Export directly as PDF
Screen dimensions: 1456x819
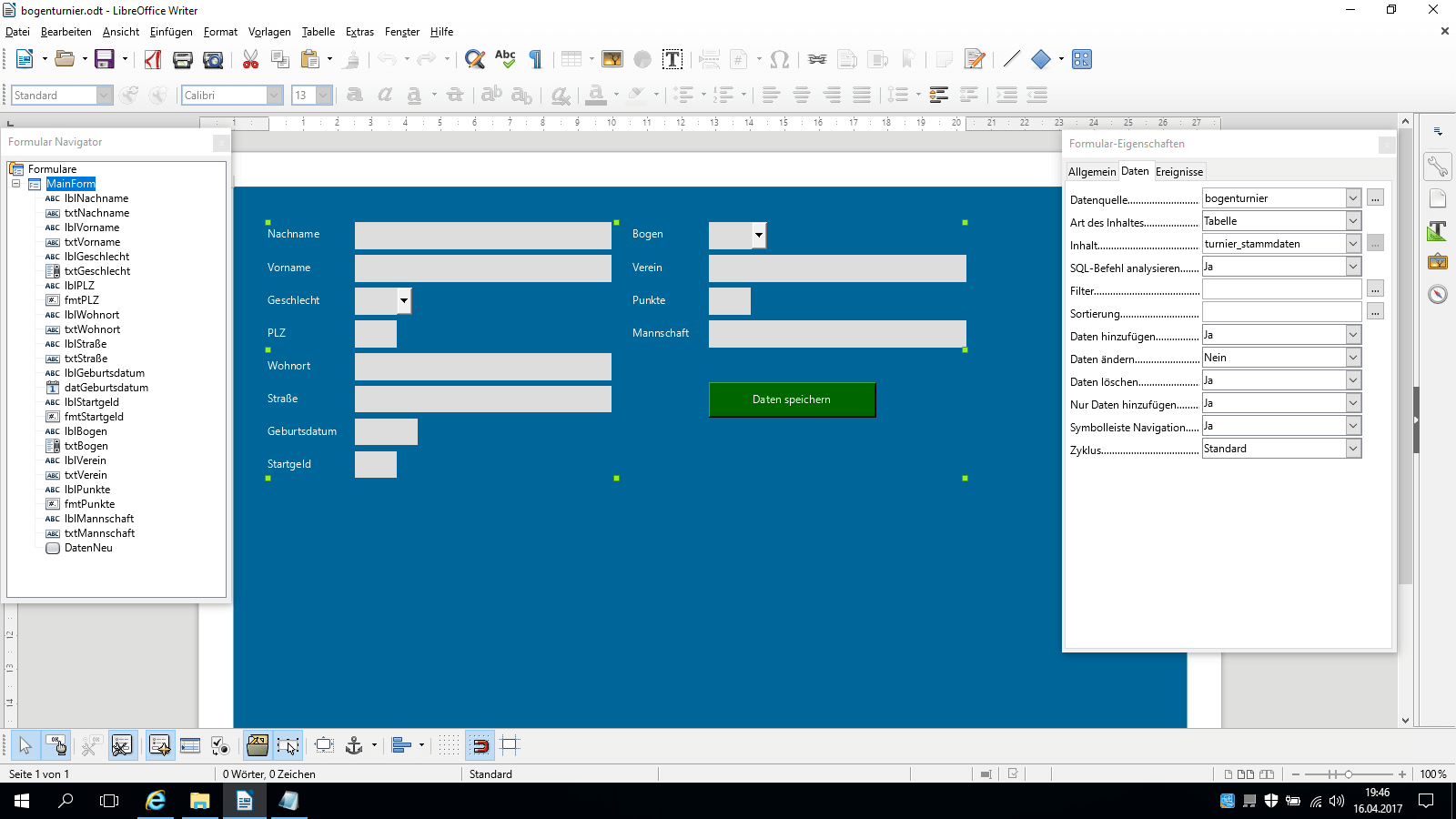153,60
